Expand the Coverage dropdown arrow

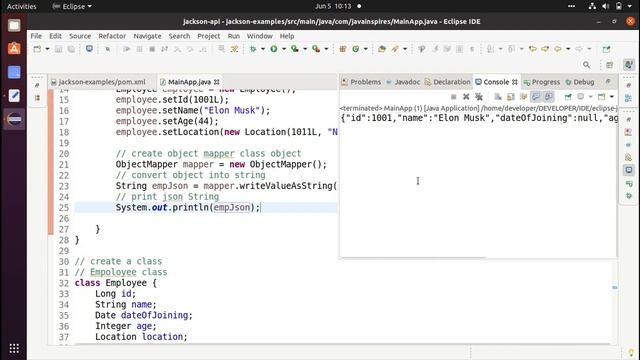point(305,49)
